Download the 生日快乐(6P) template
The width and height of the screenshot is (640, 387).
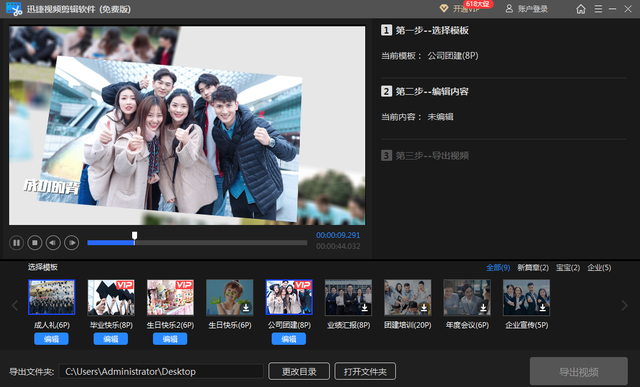tap(246, 308)
